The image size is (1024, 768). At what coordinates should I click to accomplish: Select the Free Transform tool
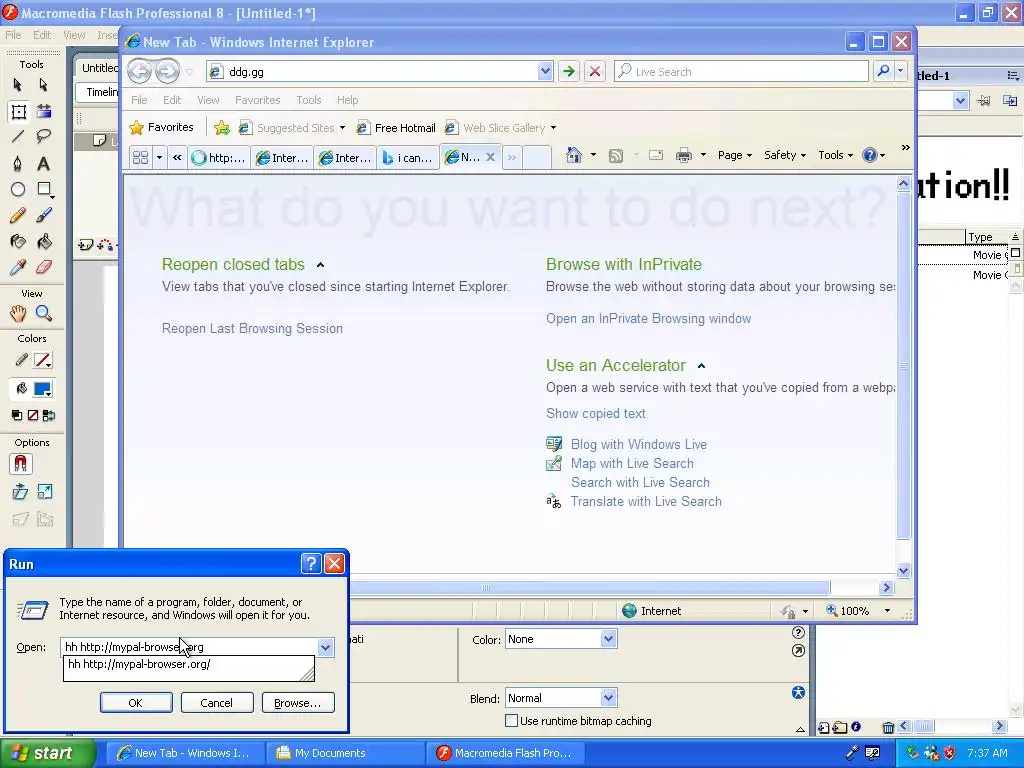coord(18,112)
